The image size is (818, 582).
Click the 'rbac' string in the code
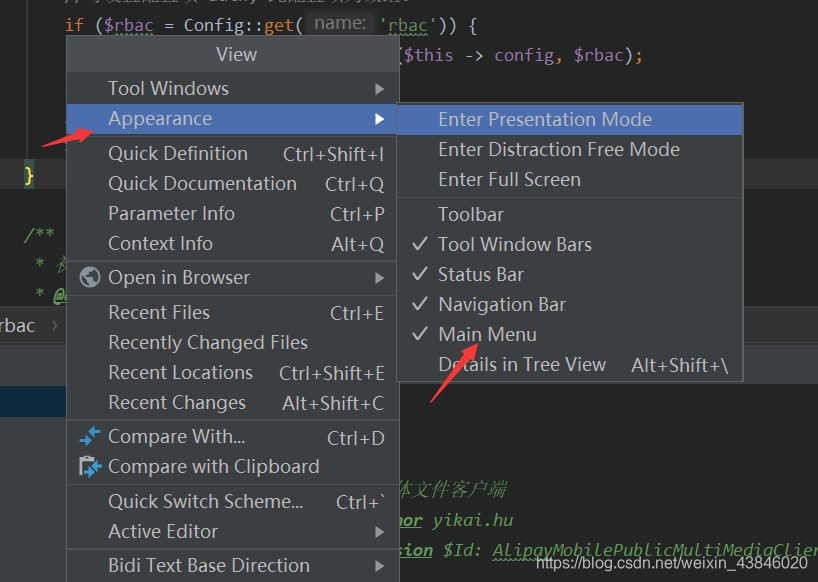(407, 25)
